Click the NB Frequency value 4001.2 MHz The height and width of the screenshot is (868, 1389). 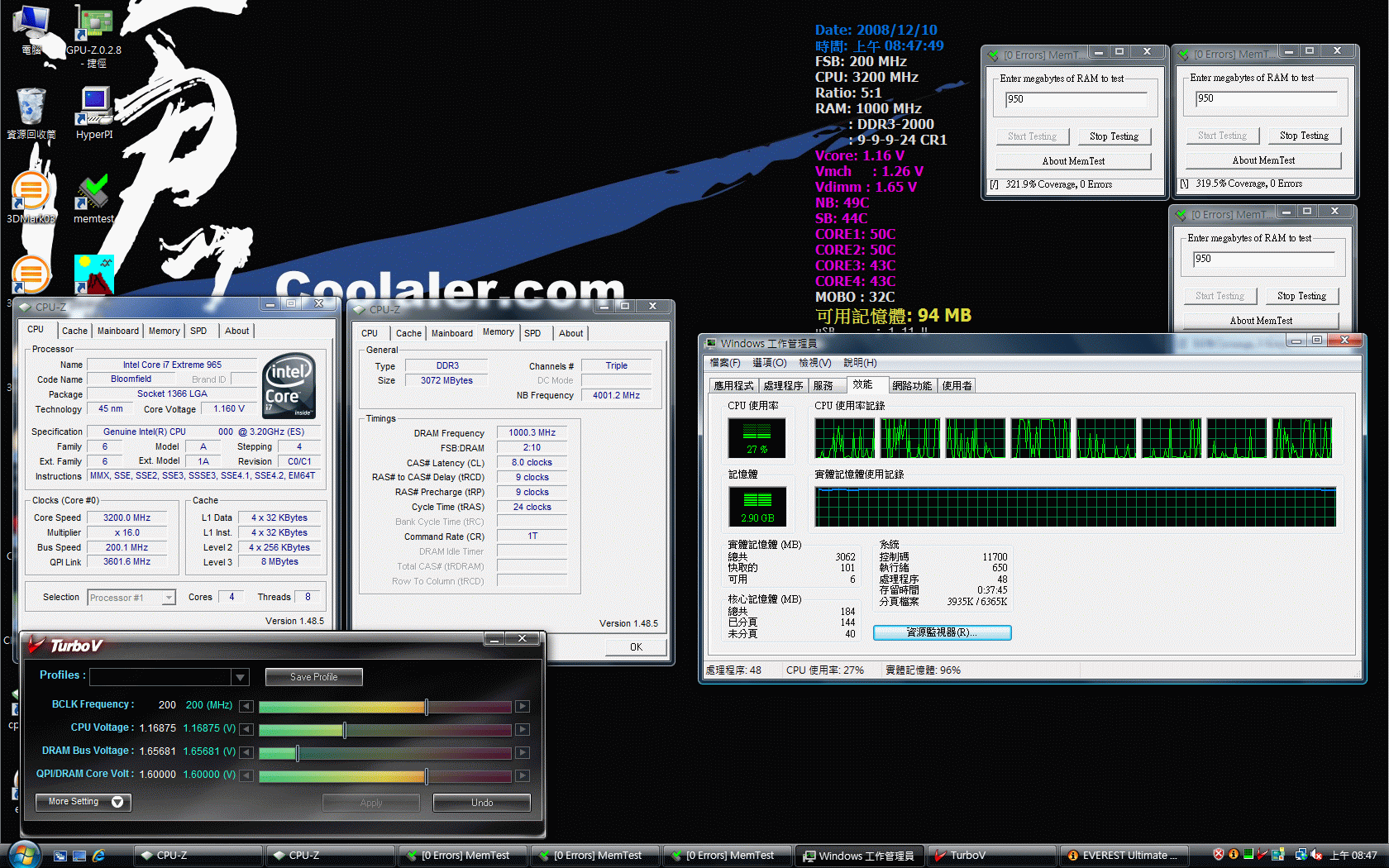point(616,395)
